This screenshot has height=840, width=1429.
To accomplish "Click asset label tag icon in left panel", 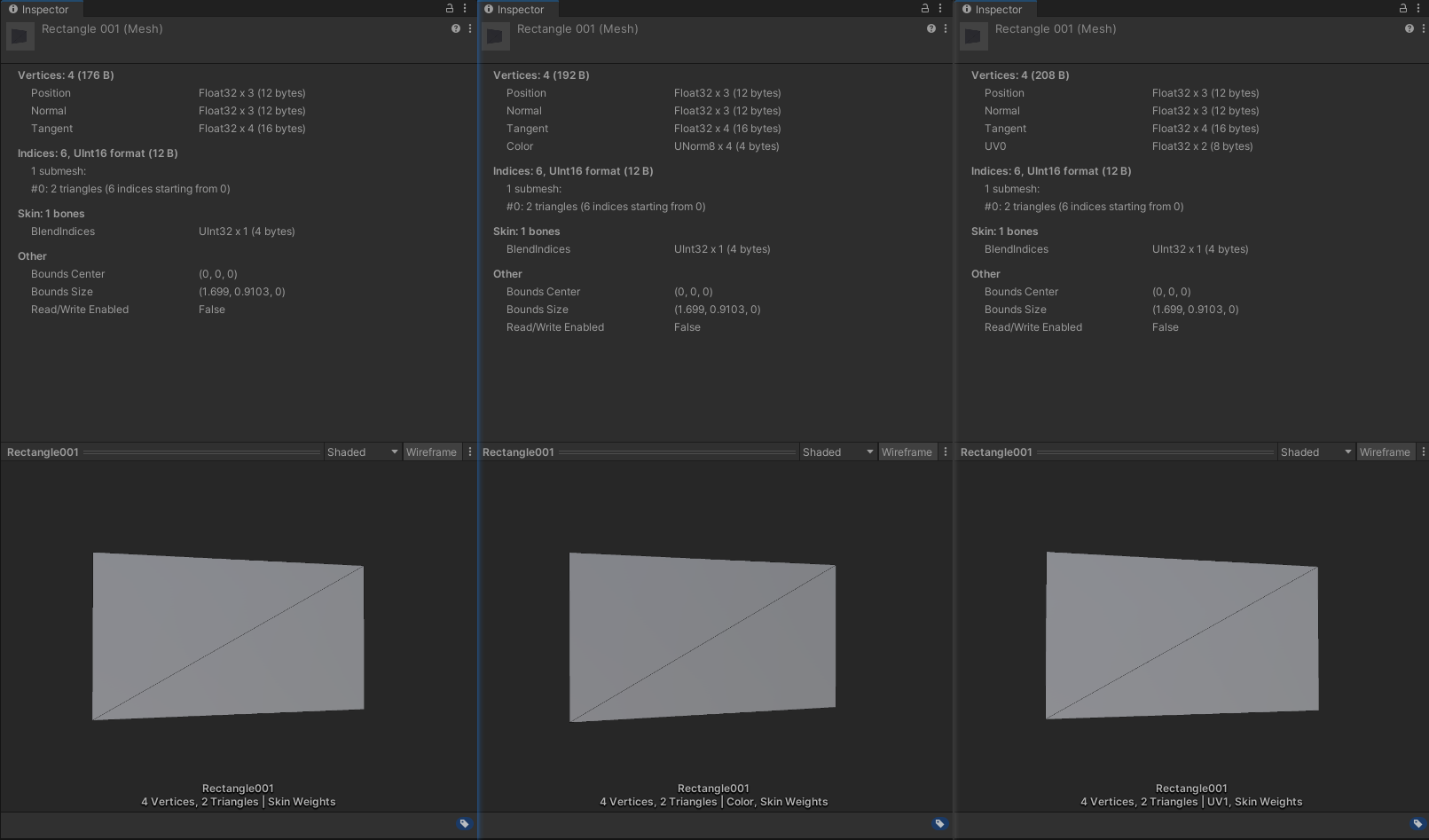I will click(x=464, y=824).
